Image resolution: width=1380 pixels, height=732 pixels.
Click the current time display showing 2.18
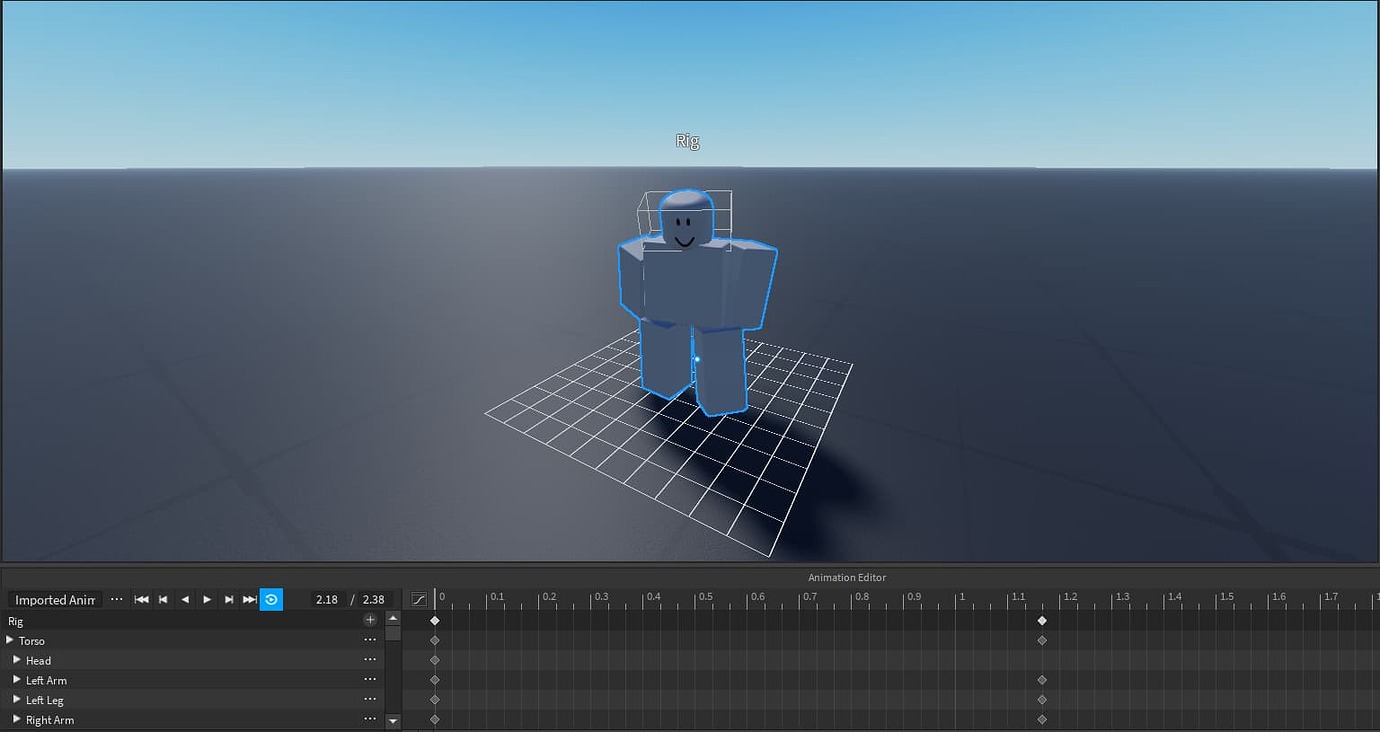[x=327, y=599]
